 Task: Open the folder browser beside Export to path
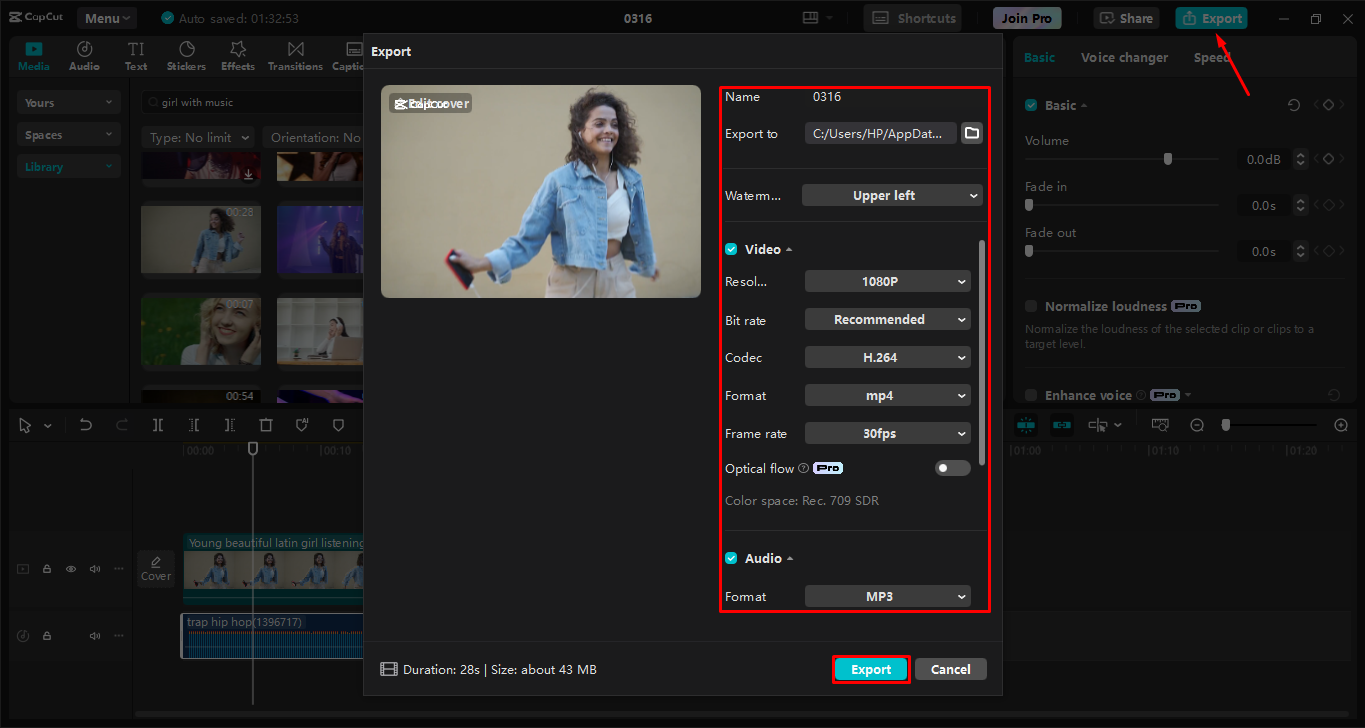(971, 132)
